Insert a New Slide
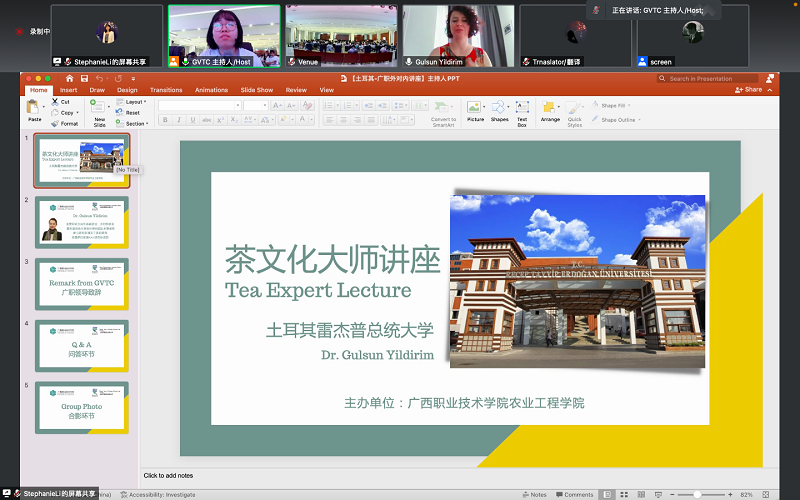The width and height of the screenshot is (800, 500). pos(99,110)
